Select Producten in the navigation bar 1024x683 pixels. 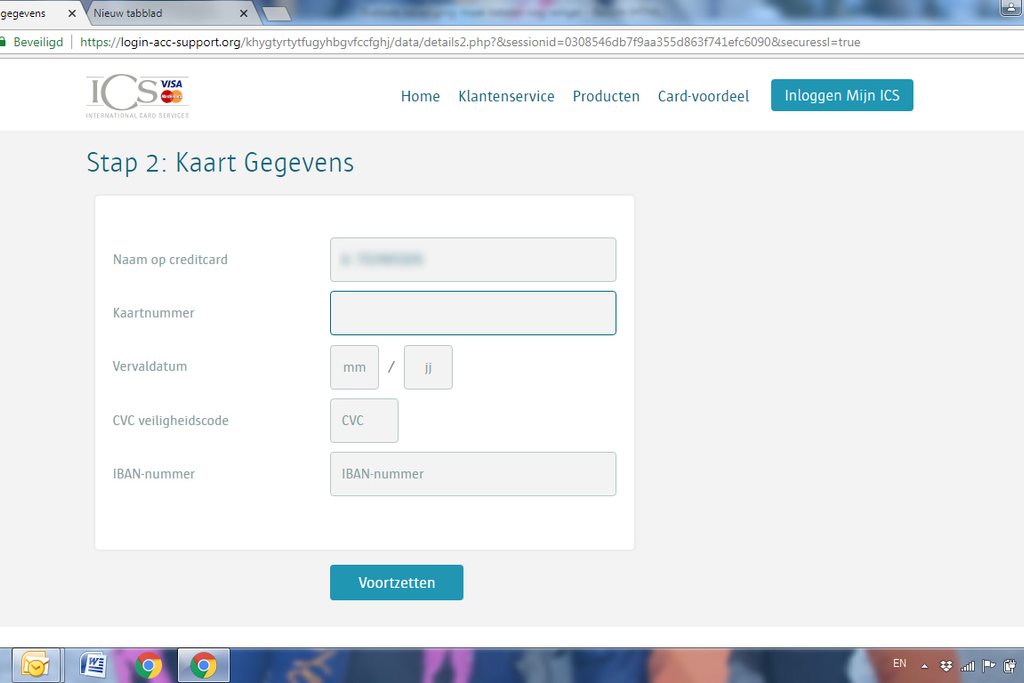(x=606, y=97)
